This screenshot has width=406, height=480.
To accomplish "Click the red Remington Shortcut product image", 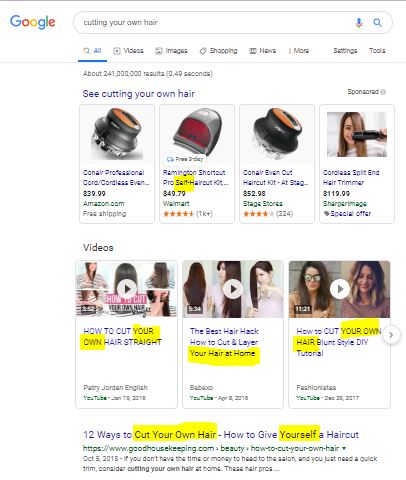I will 197,132.
